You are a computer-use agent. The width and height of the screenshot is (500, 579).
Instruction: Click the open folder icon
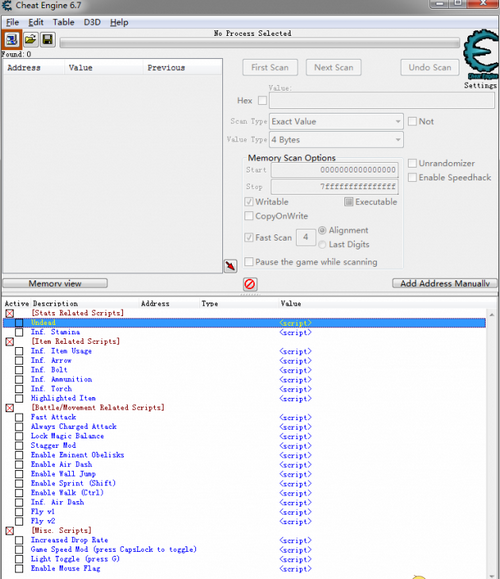(30, 39)
